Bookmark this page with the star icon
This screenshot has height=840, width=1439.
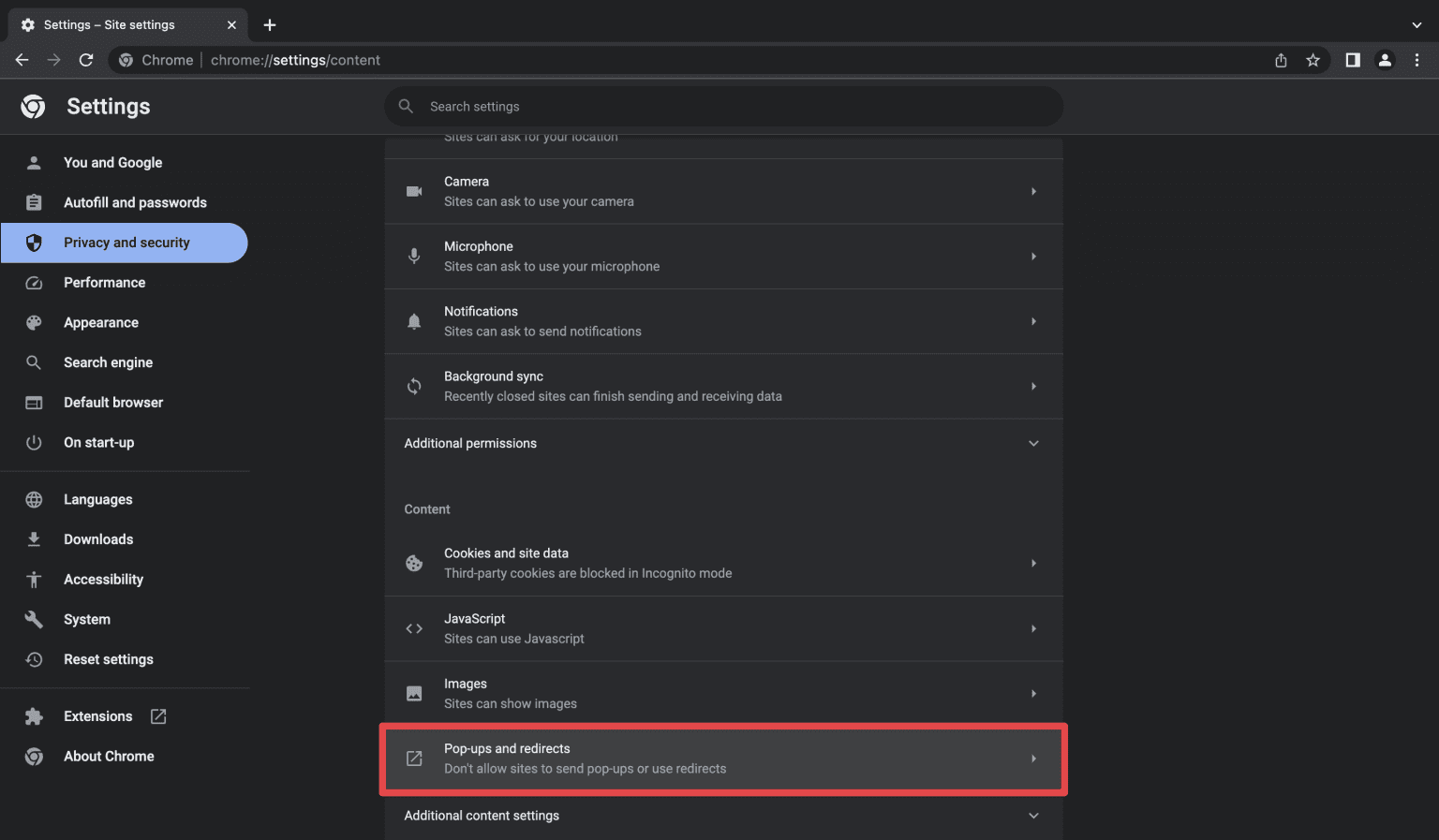pyautogui.click(x=1313, y=60)
